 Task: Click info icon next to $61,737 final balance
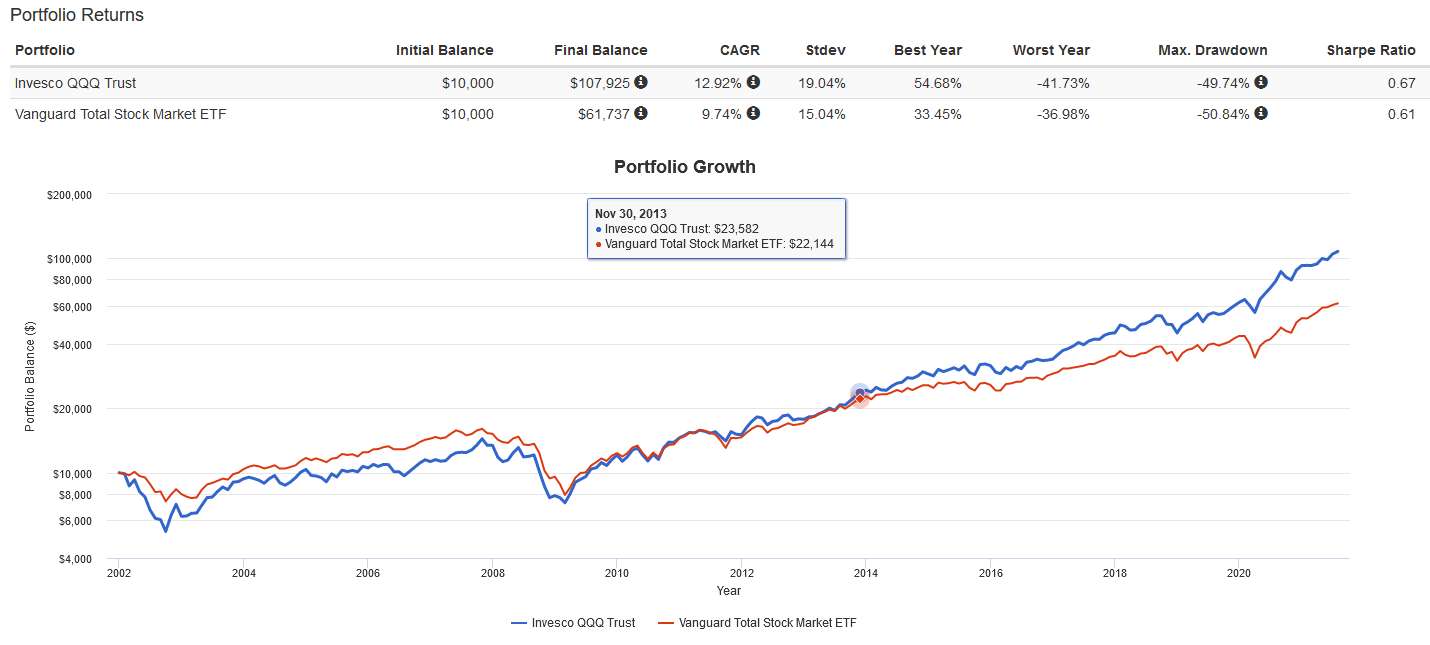[641, 113]
